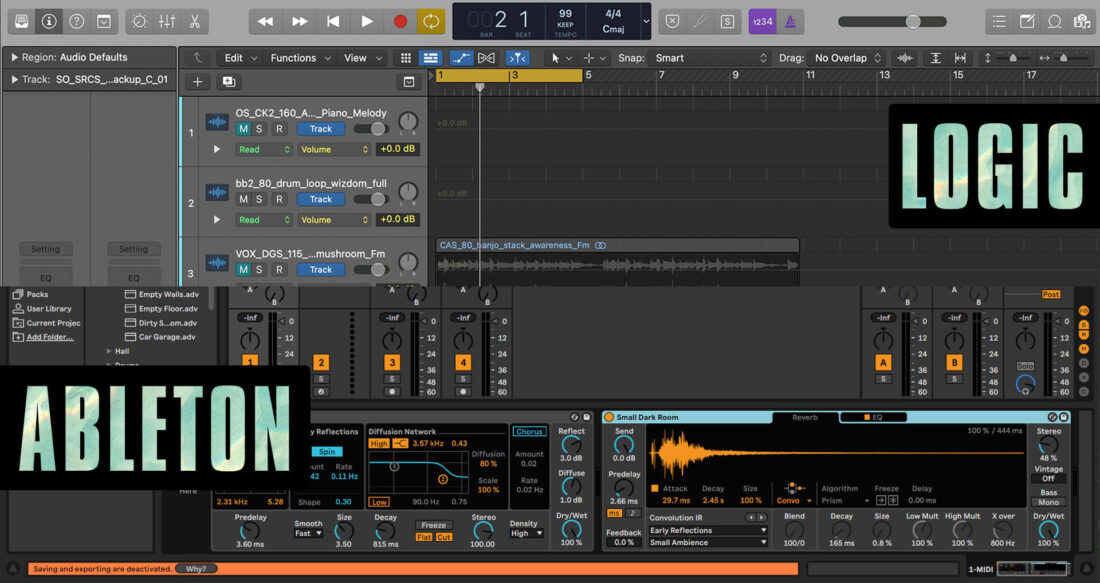This screenshot has width=1100, height=583.
Task: Open Volume parameter dropdown on drum_loop track
Action: 334,220
